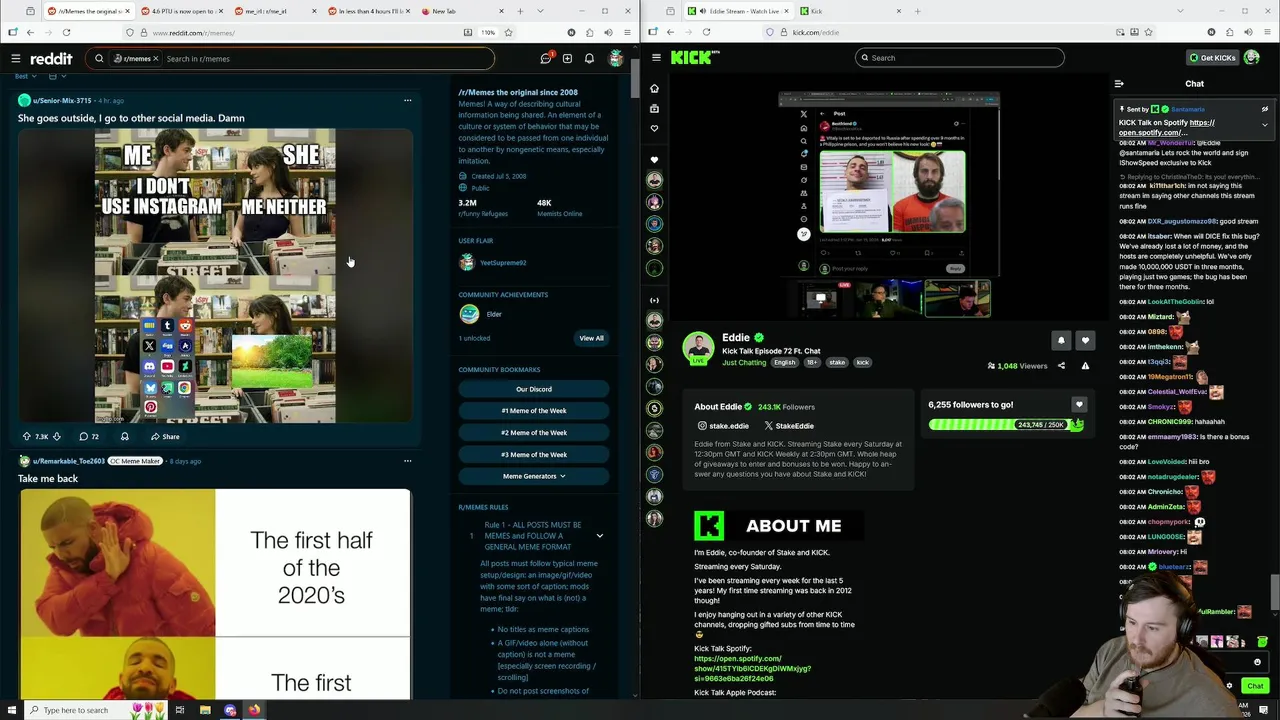This screenshot has height=720, width=1280.
Task: Expand Rule 1 in r/Memes rules
Action: [600, 536]
